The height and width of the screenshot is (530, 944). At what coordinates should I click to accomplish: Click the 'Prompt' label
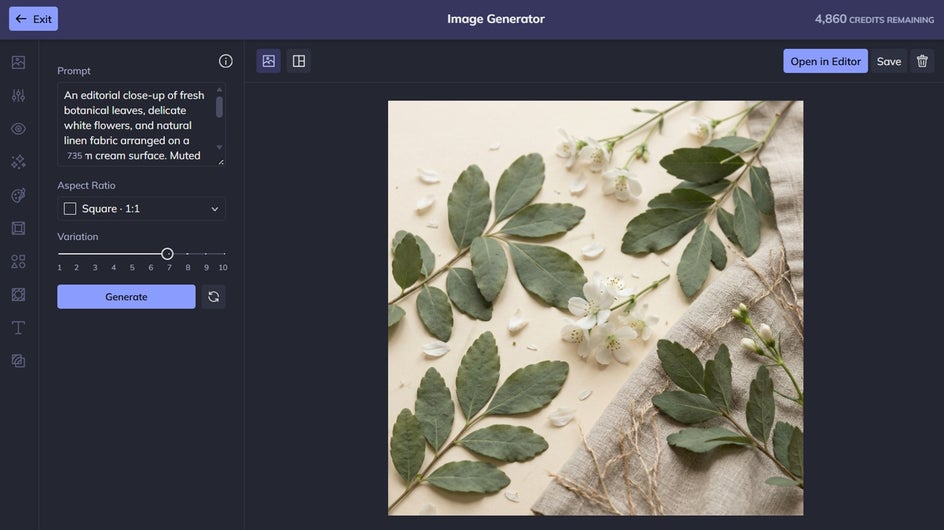coord(73,71)
